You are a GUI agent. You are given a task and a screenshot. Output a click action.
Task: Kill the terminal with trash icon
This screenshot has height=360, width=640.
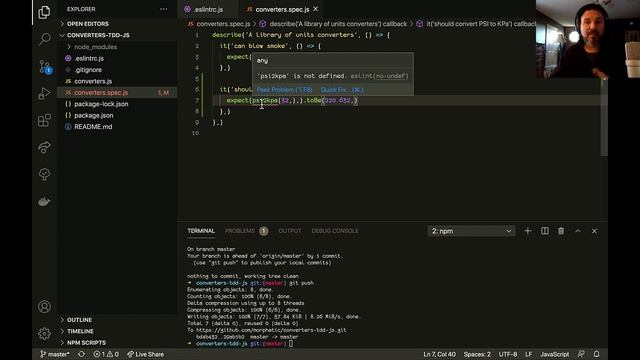coord(561,231)
